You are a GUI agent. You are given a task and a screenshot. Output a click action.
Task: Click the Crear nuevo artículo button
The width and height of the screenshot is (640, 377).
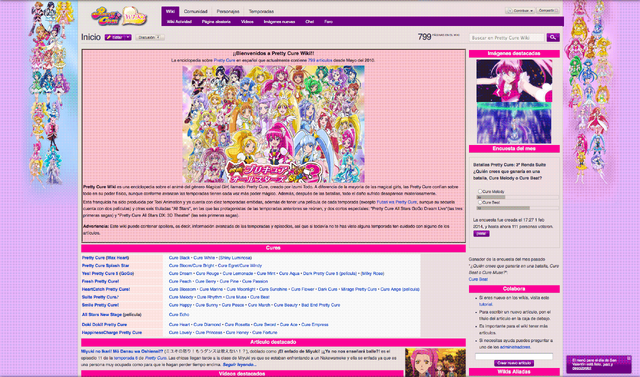514,363
